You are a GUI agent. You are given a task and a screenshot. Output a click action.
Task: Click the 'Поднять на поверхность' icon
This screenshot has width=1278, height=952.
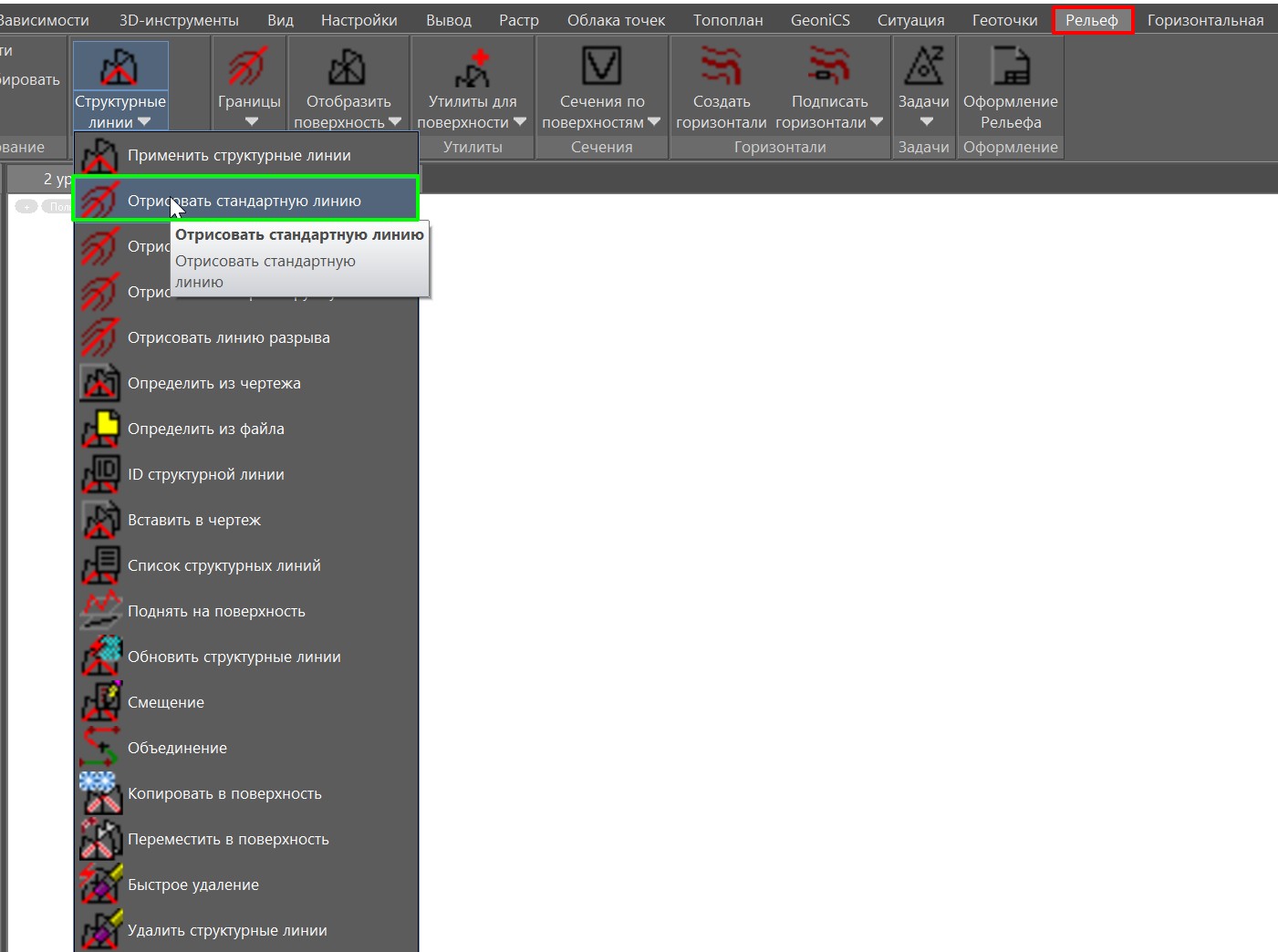coord(100,611)
